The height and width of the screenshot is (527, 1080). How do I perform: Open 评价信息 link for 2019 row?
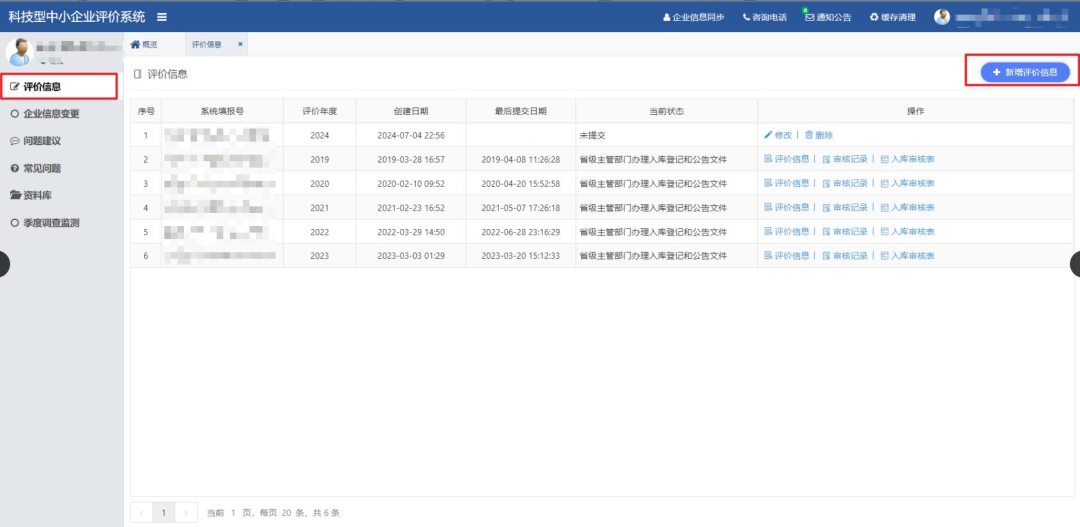point(787,159)
